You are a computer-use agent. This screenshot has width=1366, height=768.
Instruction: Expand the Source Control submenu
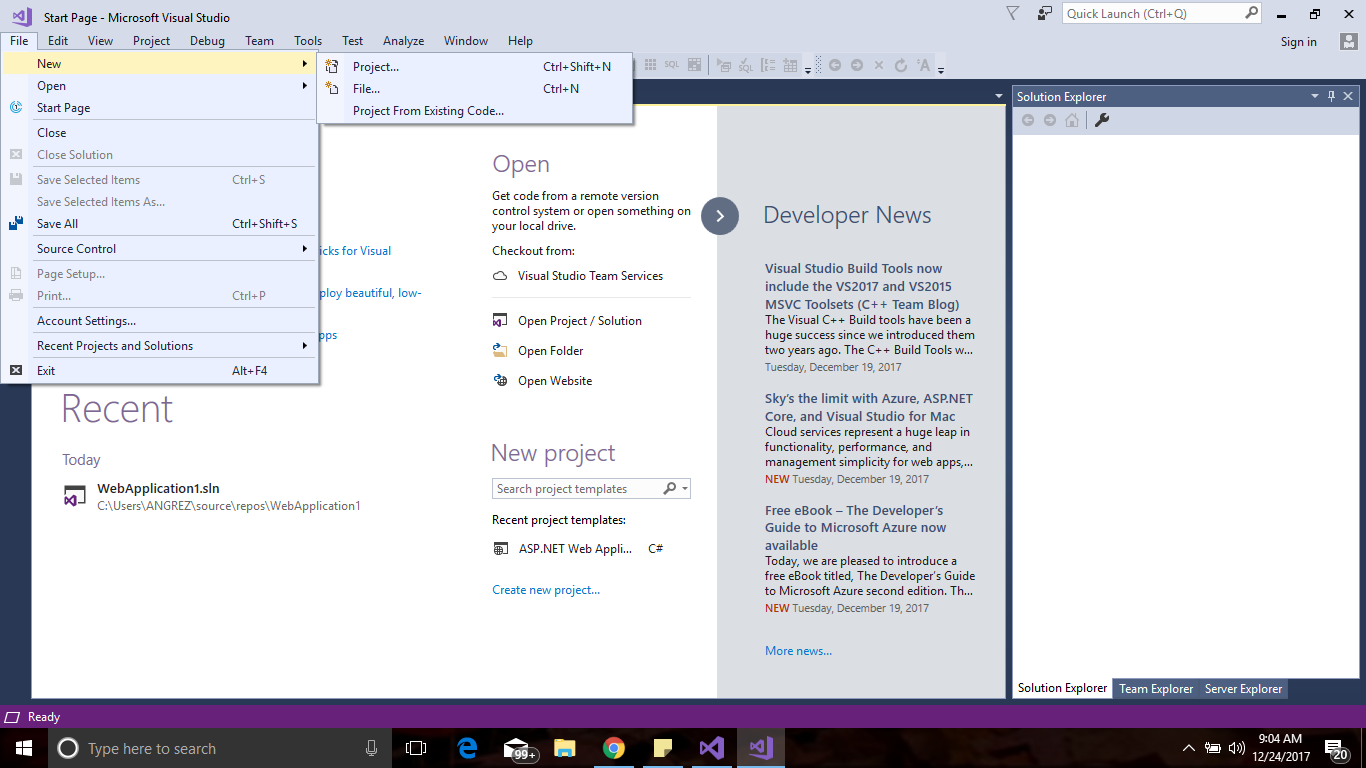click(x=160, y=249)
